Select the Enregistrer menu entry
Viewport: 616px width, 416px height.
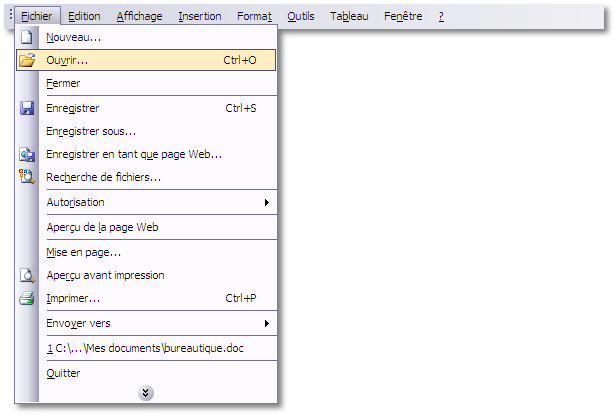tap(146, 108)
